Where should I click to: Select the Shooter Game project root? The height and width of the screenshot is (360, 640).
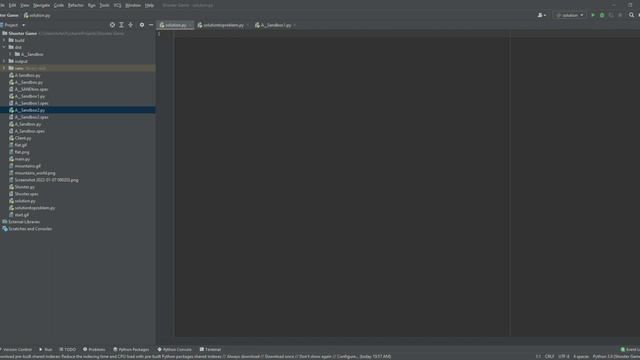click(22, 33)
